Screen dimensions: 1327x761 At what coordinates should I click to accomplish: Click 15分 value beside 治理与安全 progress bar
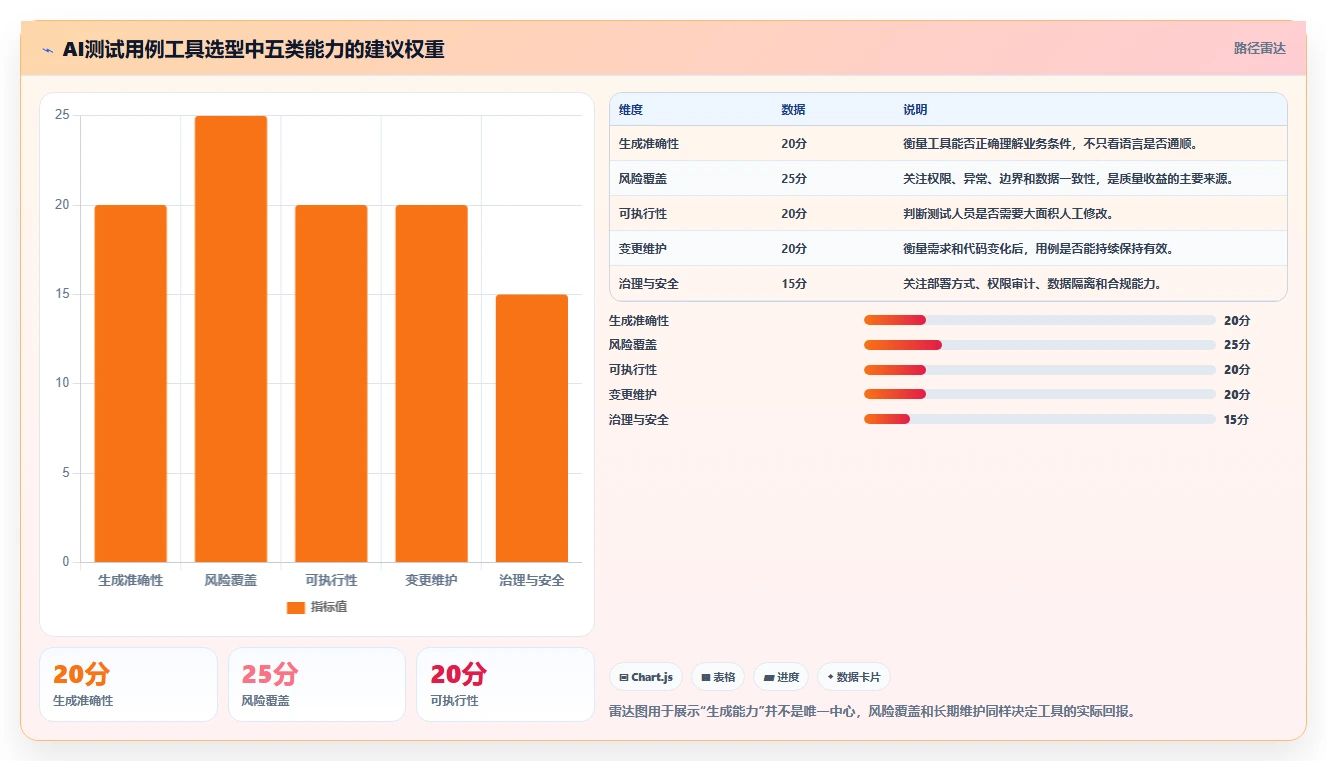click(1236, 420)
